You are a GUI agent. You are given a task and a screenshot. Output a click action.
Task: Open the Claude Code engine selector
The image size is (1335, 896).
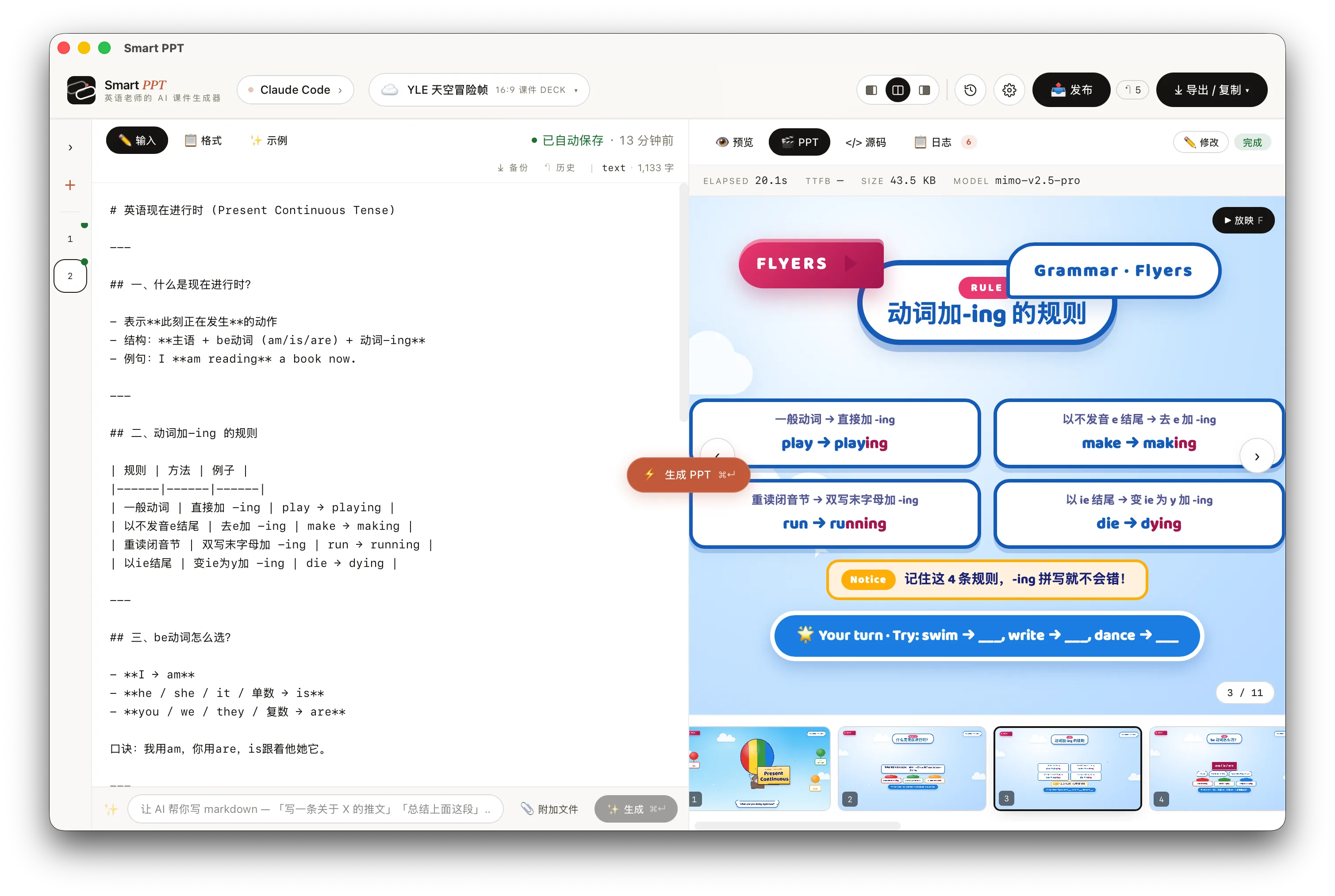point(295,90)
